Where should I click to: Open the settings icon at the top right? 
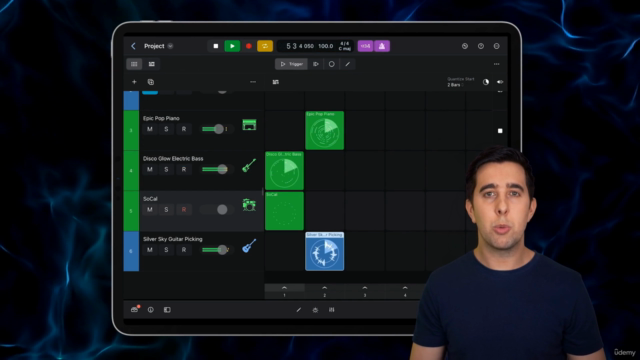(x=497, y=46)
